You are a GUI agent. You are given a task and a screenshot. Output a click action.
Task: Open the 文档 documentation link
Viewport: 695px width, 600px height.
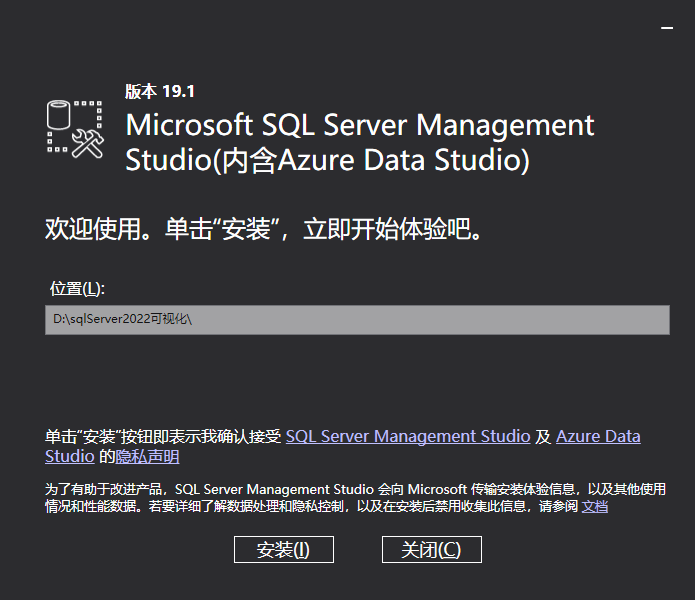click(x=594, y=506)
